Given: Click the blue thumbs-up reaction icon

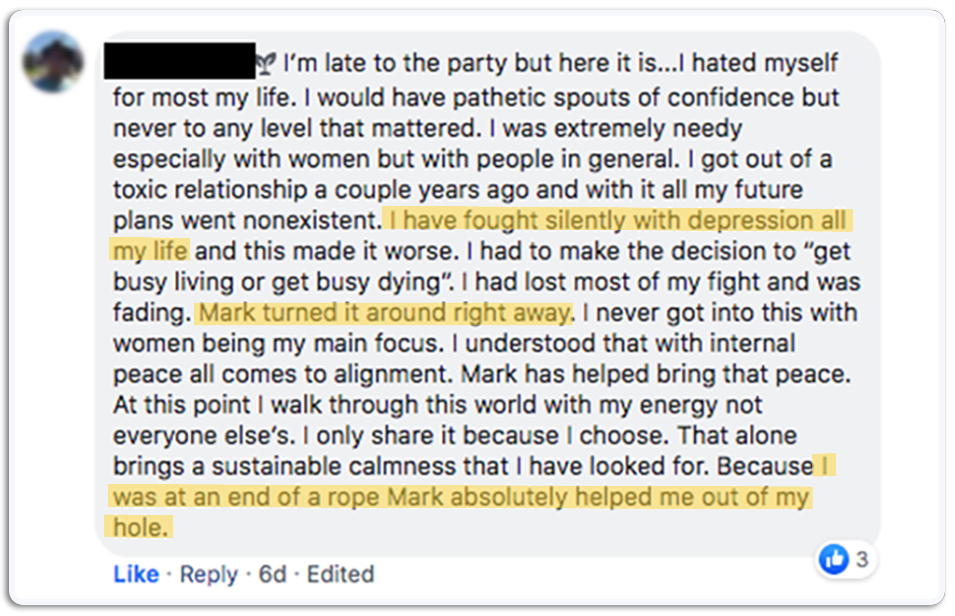Looking at the screenshot, I should (x=833, y=561).
